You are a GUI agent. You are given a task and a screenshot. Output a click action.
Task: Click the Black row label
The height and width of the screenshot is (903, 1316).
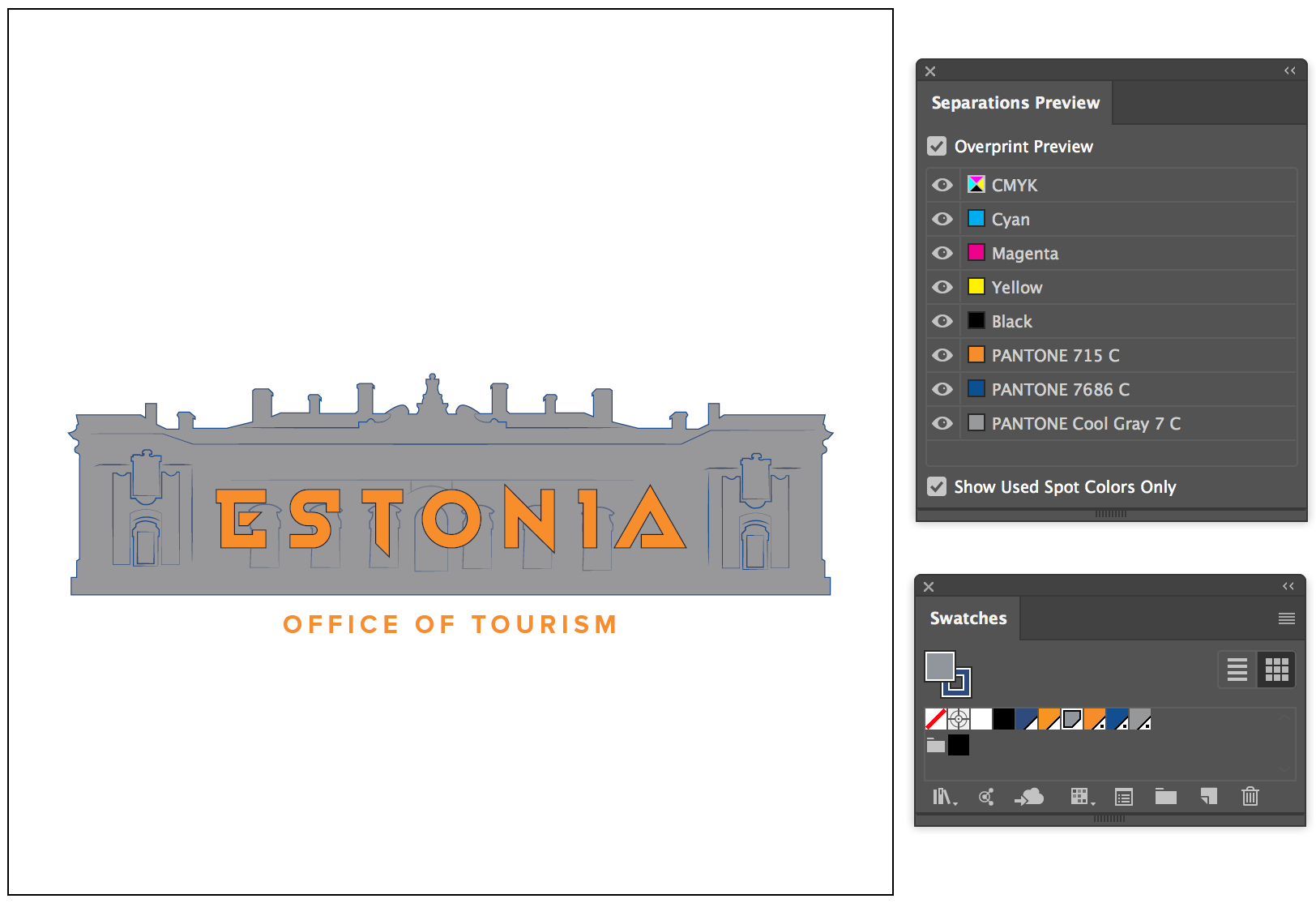click(1012, 321)
